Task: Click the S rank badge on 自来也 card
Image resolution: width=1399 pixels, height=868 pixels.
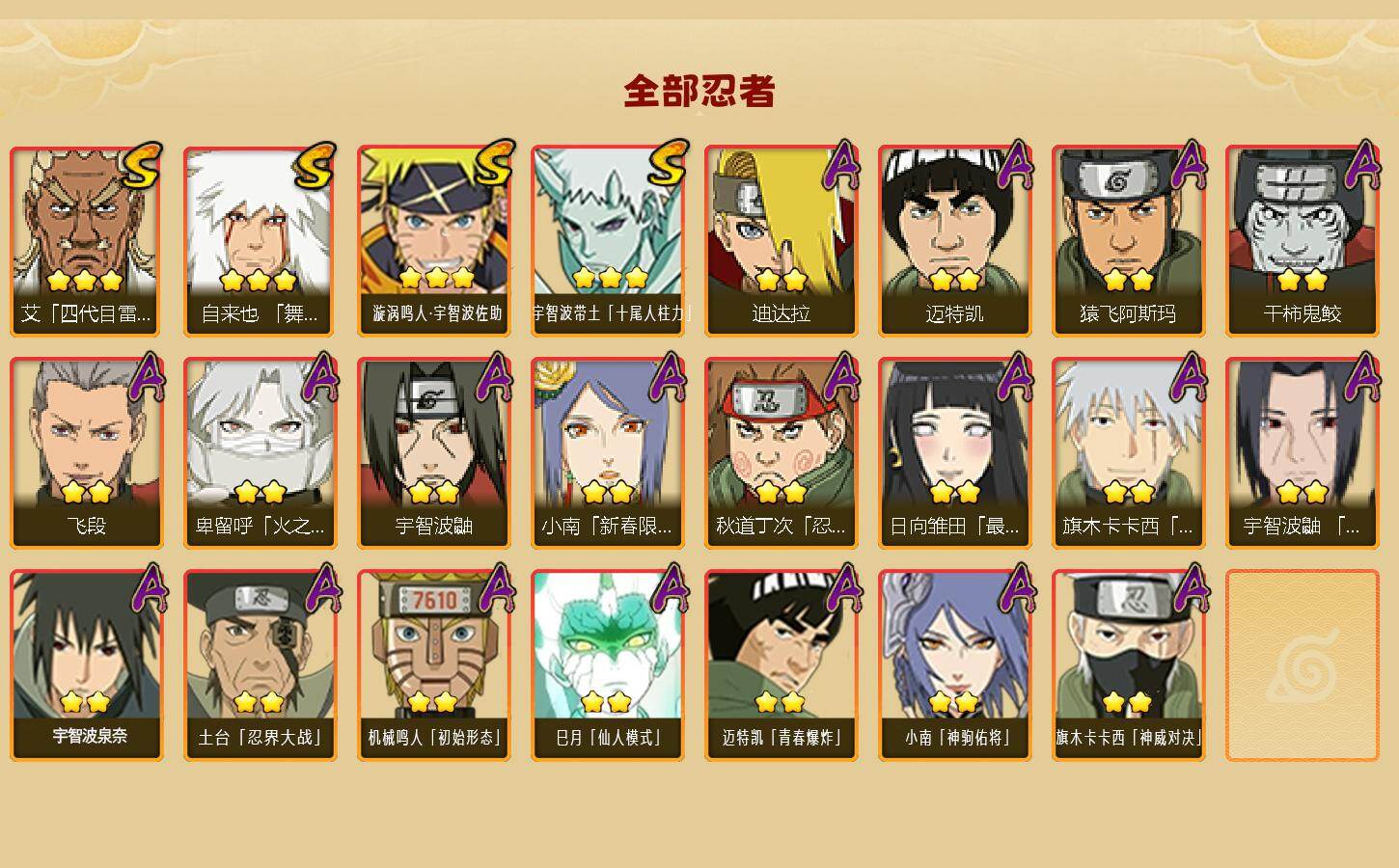Action: [315, 167]
